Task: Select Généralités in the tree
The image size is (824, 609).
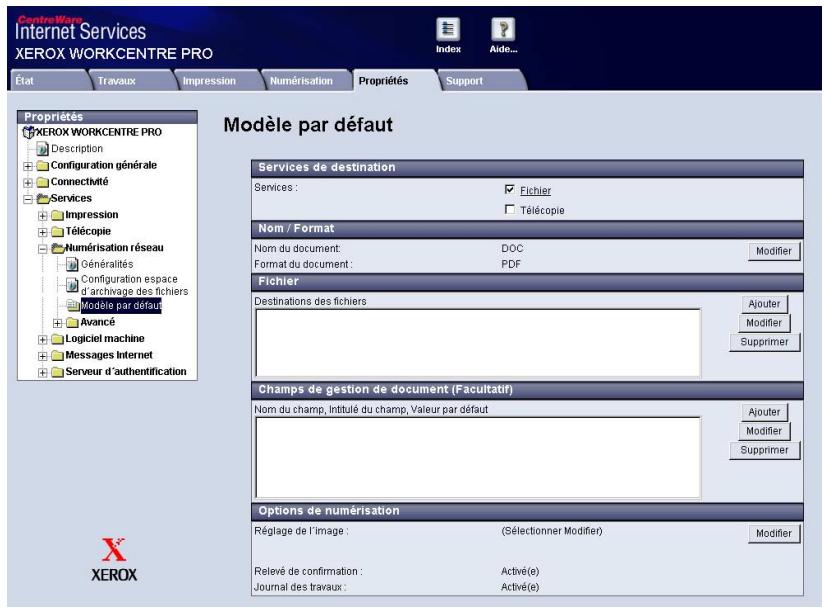Action: click(107, 264)
